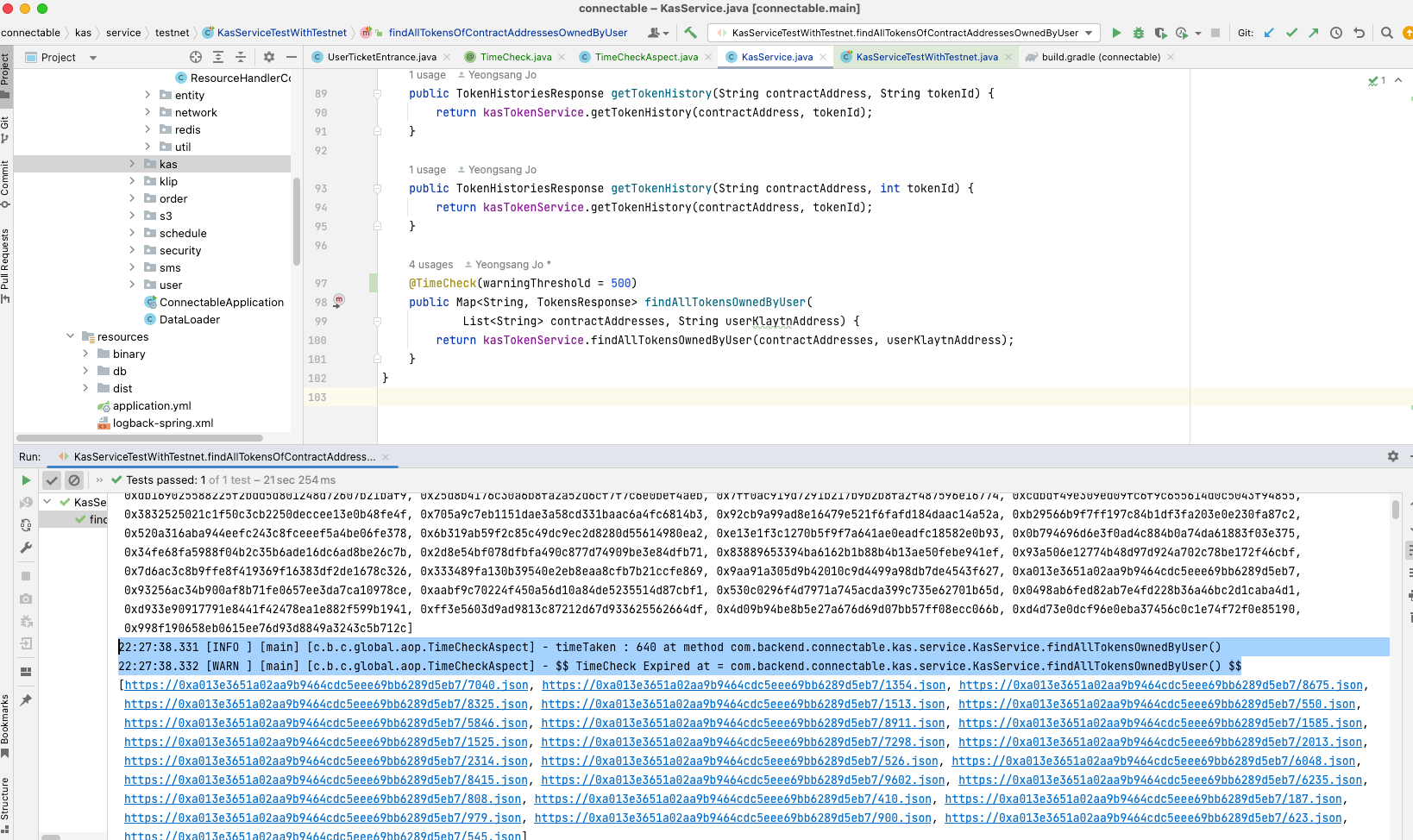Image resolution: width=1413 pixels, height=840 pixels.
Task: Collapse the resources folder
Action: coord(71,336)
